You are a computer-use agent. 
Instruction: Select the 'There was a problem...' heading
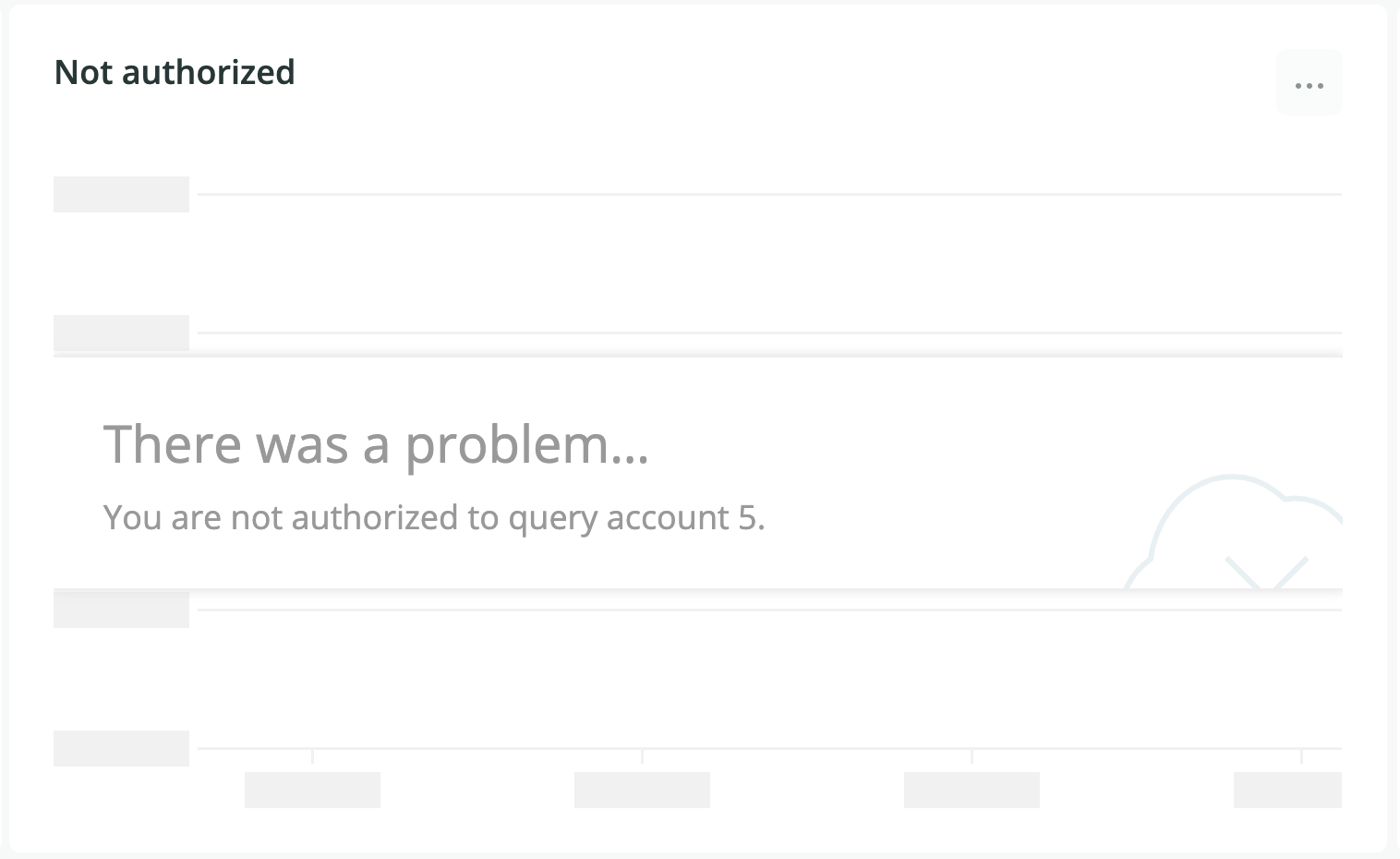coord(376,444)
